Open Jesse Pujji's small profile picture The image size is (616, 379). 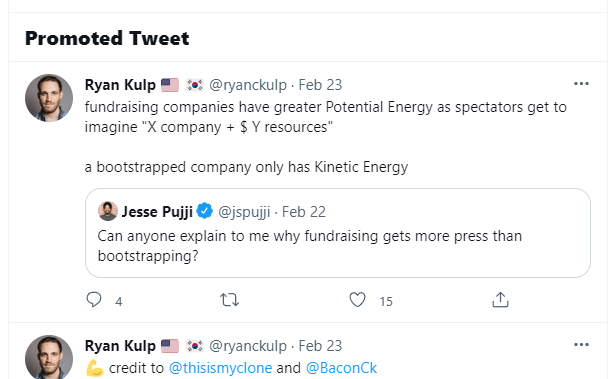[108, 211]
